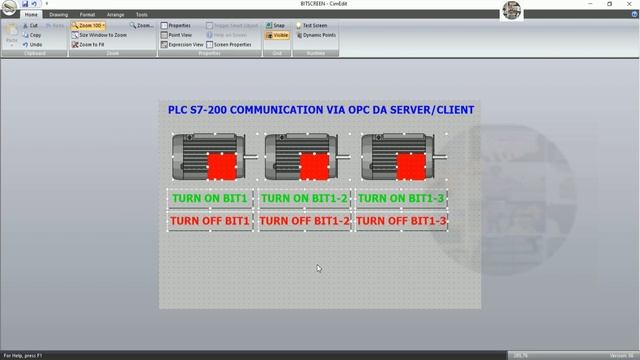Click the undo arrow in the quick access toolbar
Viewport: 640px width, 360px height.
[34, 4]
